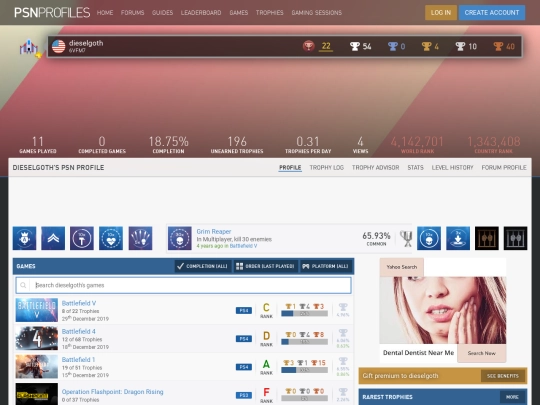The image size is (540, 405).
Task: Open the Battlefield 4 cover thumbnail
Action: [x=37, y=338]
